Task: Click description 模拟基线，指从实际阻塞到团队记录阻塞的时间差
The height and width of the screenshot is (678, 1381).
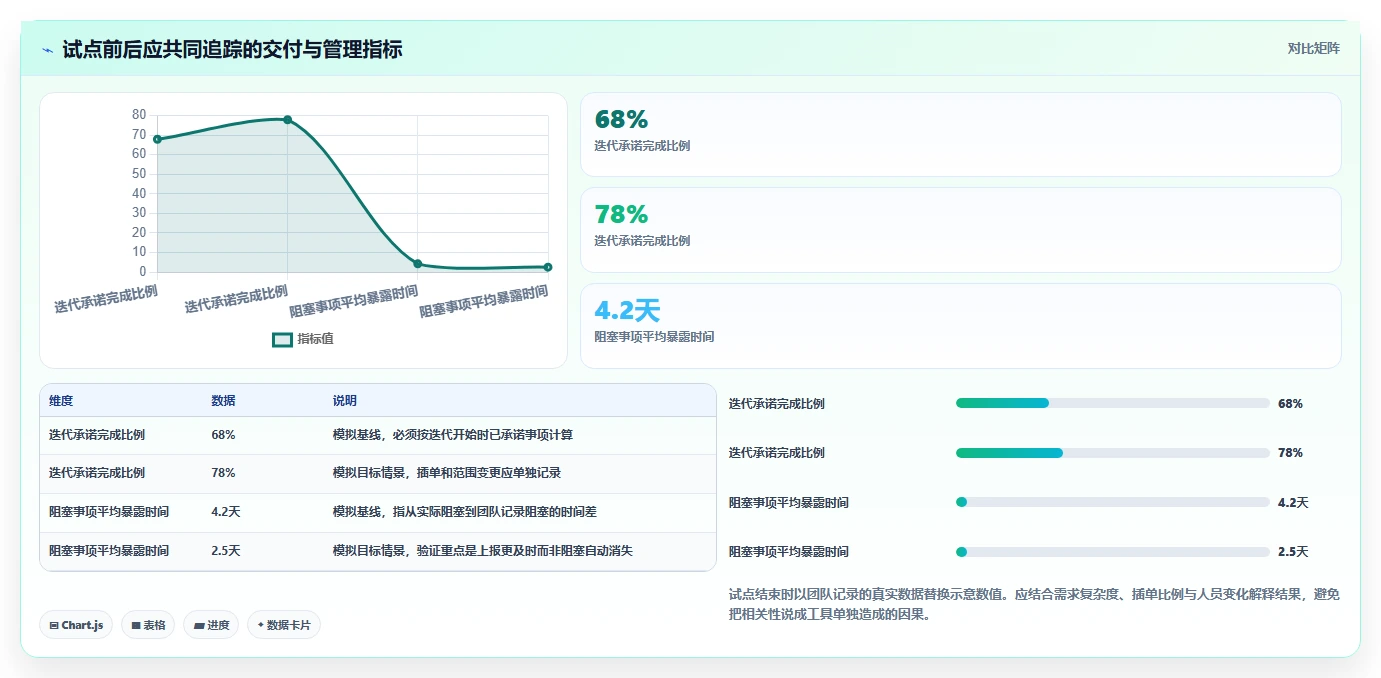Action: pyautogui.click(x=464, y=512)
